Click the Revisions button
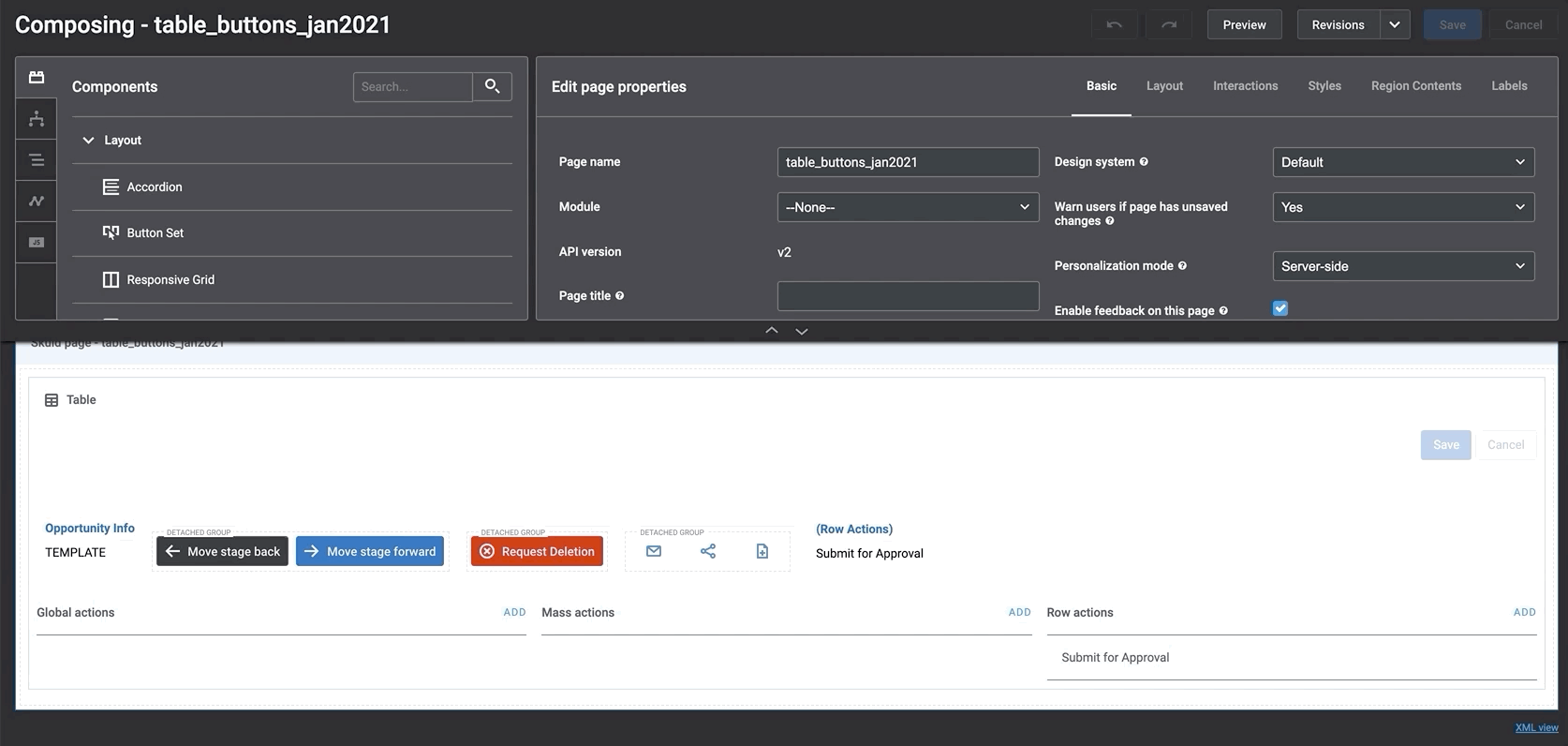The width and height of the screenshot is (1568, 746). pyautogui.click(x=1338, y=24)
